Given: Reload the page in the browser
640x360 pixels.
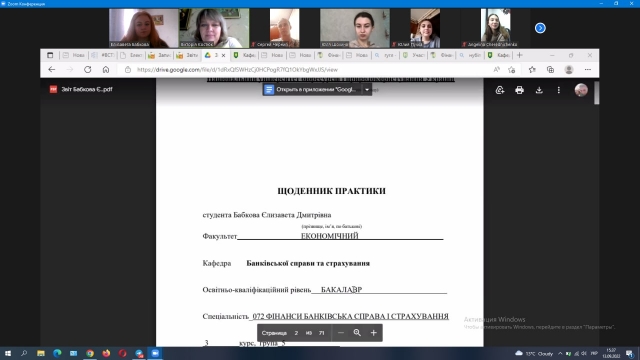Looking at the screenshot, I should point(87,70).
